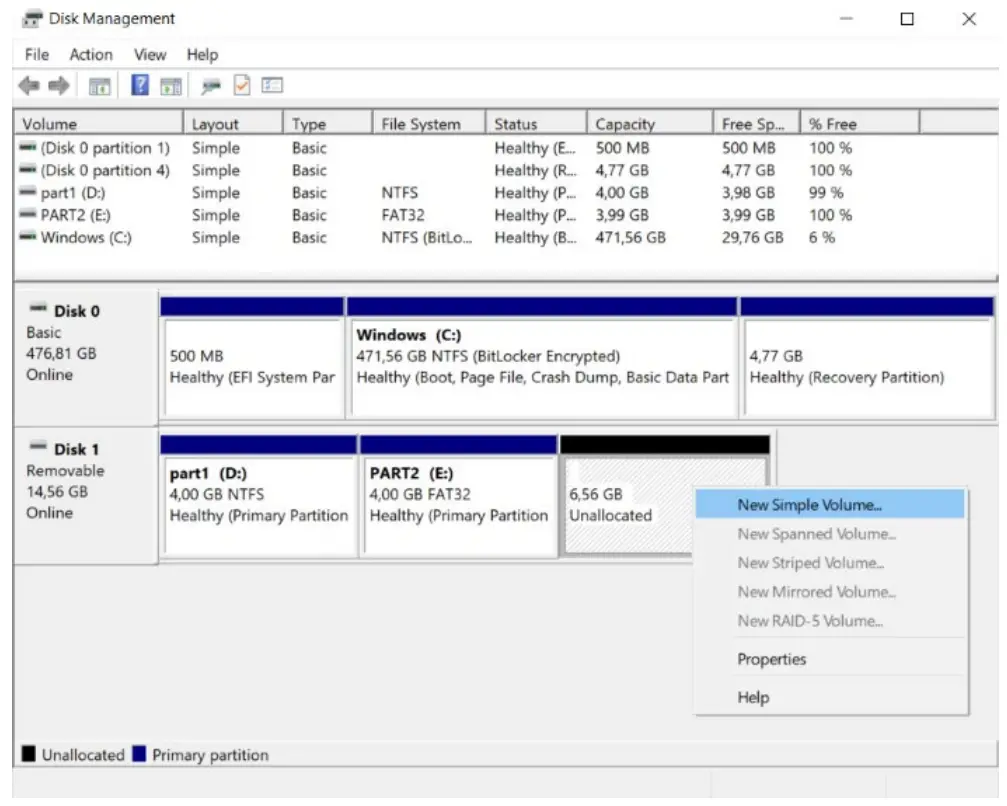Sort by the Capacity column header
Screen dimensions: 1007x806
point(625,124)
